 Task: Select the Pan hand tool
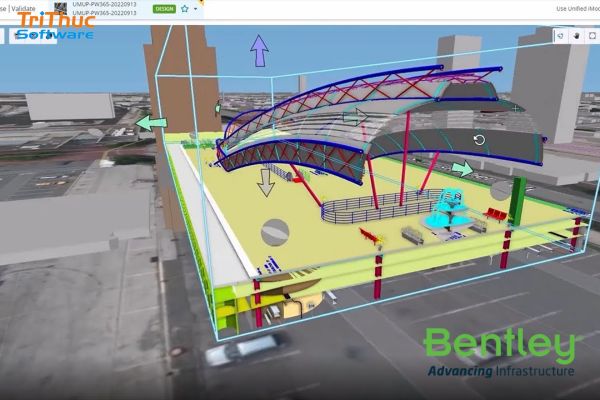pos(577,36)
